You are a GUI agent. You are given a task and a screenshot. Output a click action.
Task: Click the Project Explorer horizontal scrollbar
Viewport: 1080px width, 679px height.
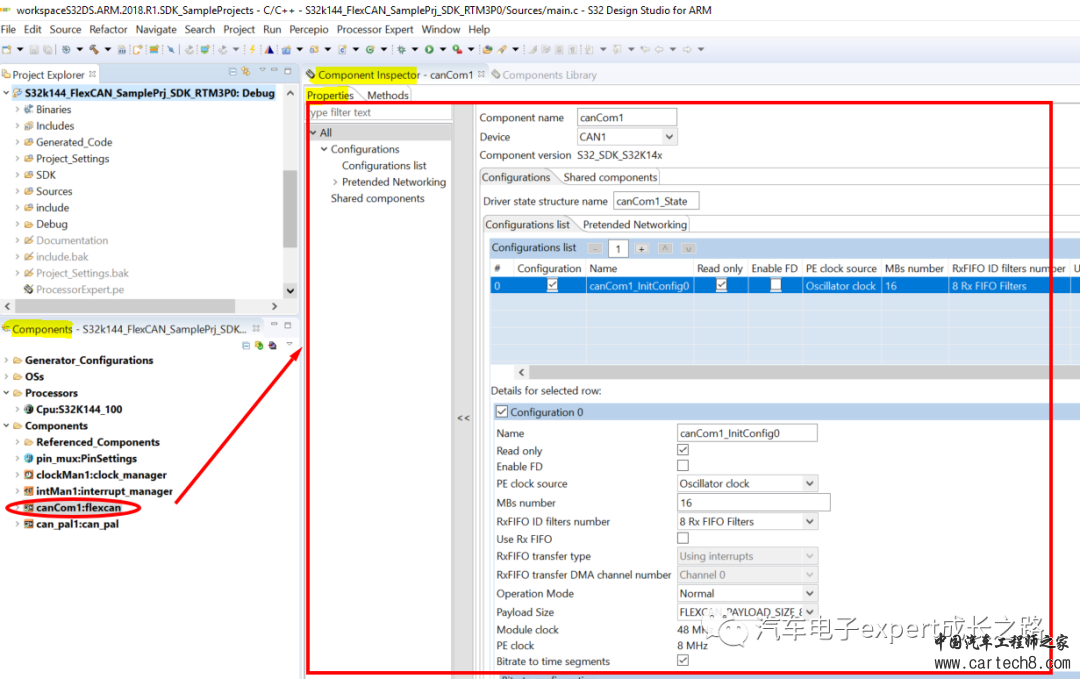click(125, 306)
